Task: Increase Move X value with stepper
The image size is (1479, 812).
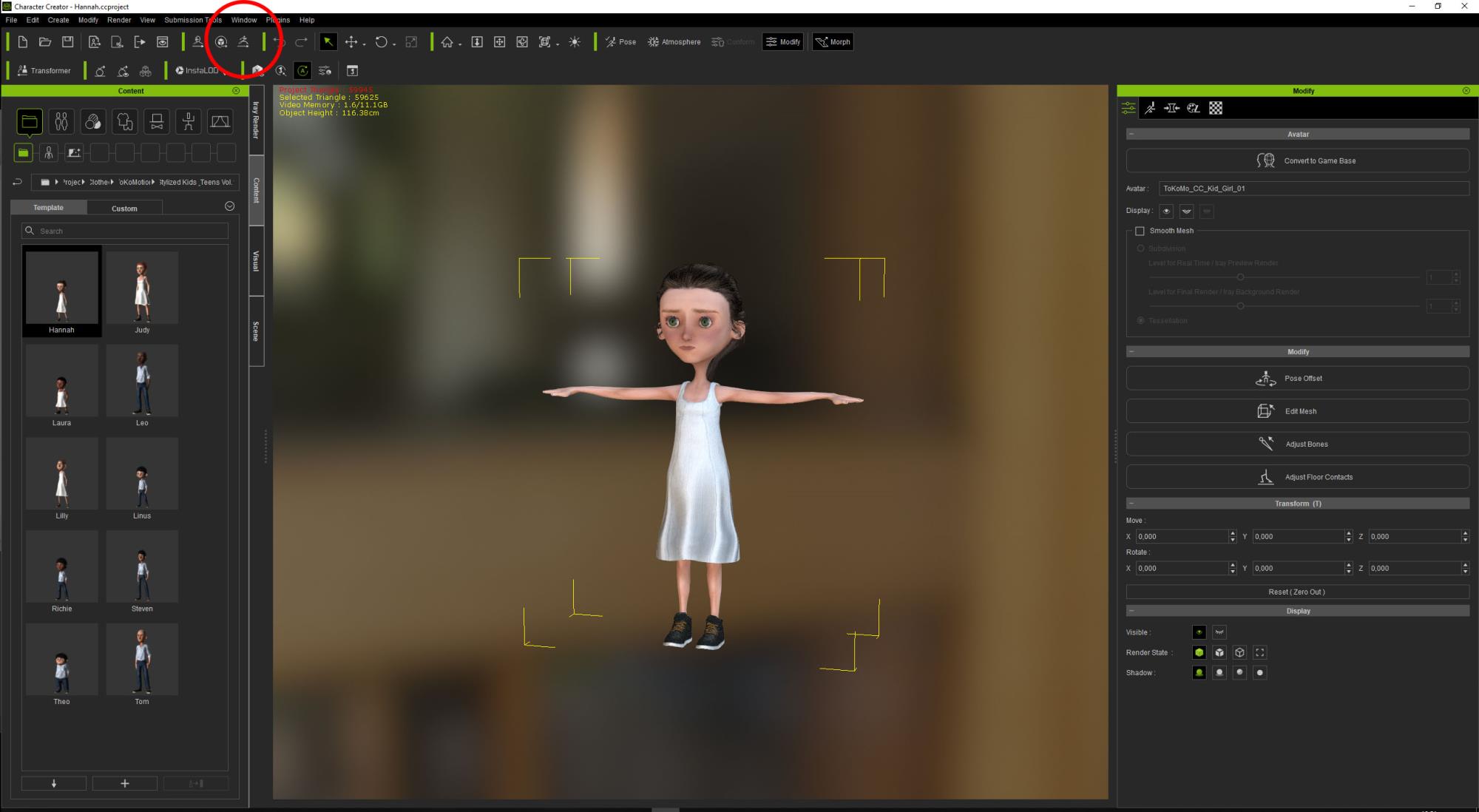Action: coord(1232,533)
